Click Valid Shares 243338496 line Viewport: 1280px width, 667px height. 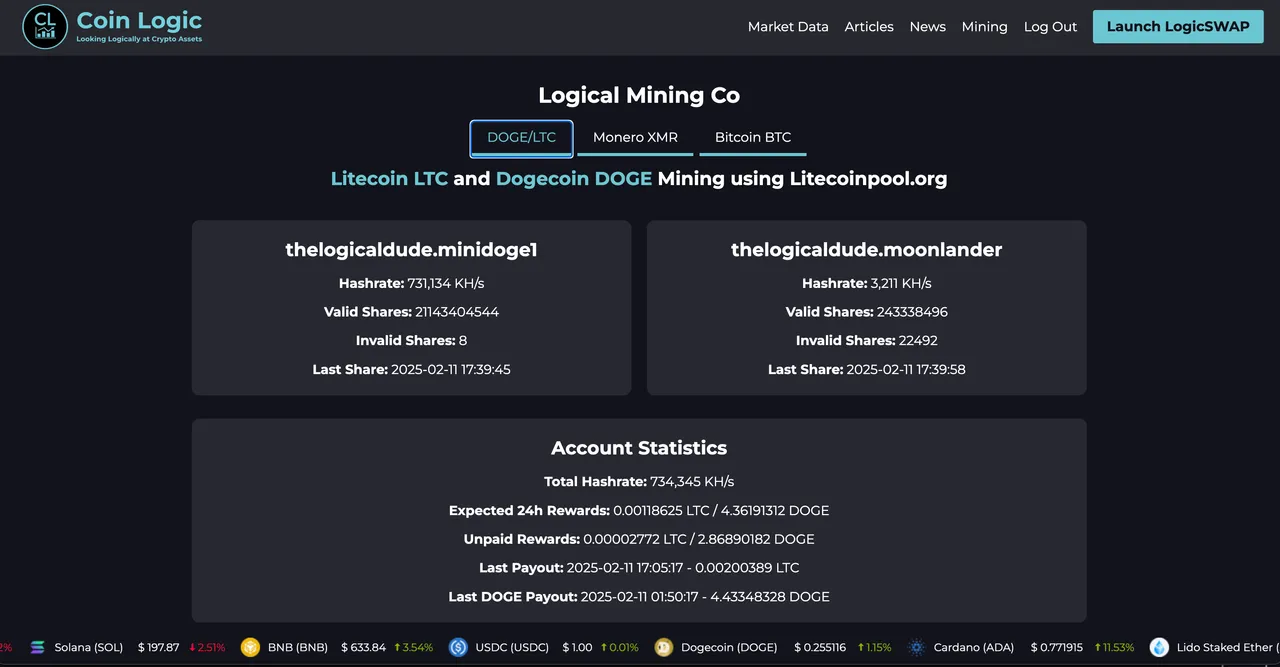tap(866, 312)
